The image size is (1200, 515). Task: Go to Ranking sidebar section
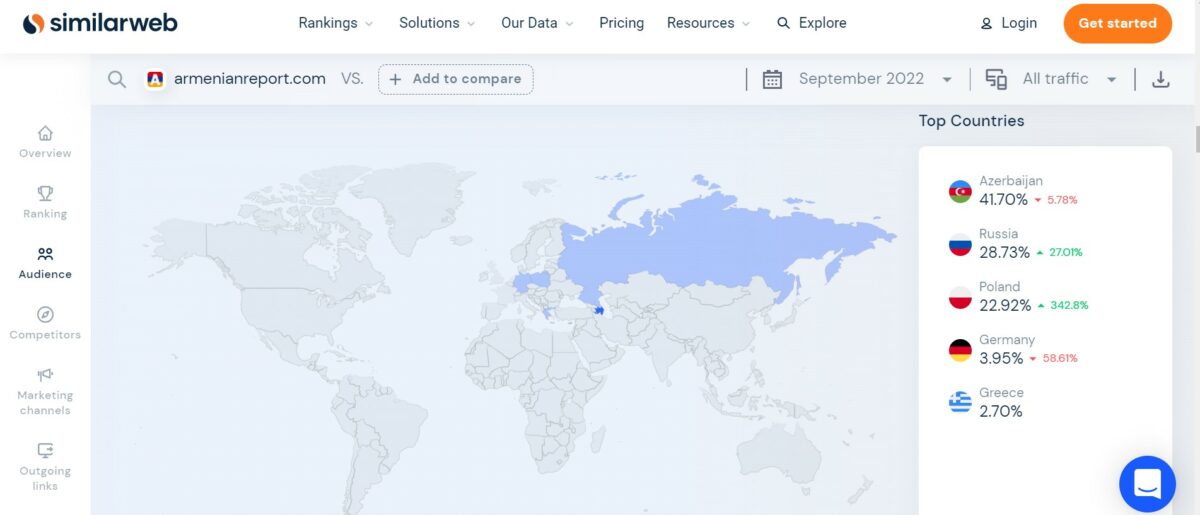[45, 201]
